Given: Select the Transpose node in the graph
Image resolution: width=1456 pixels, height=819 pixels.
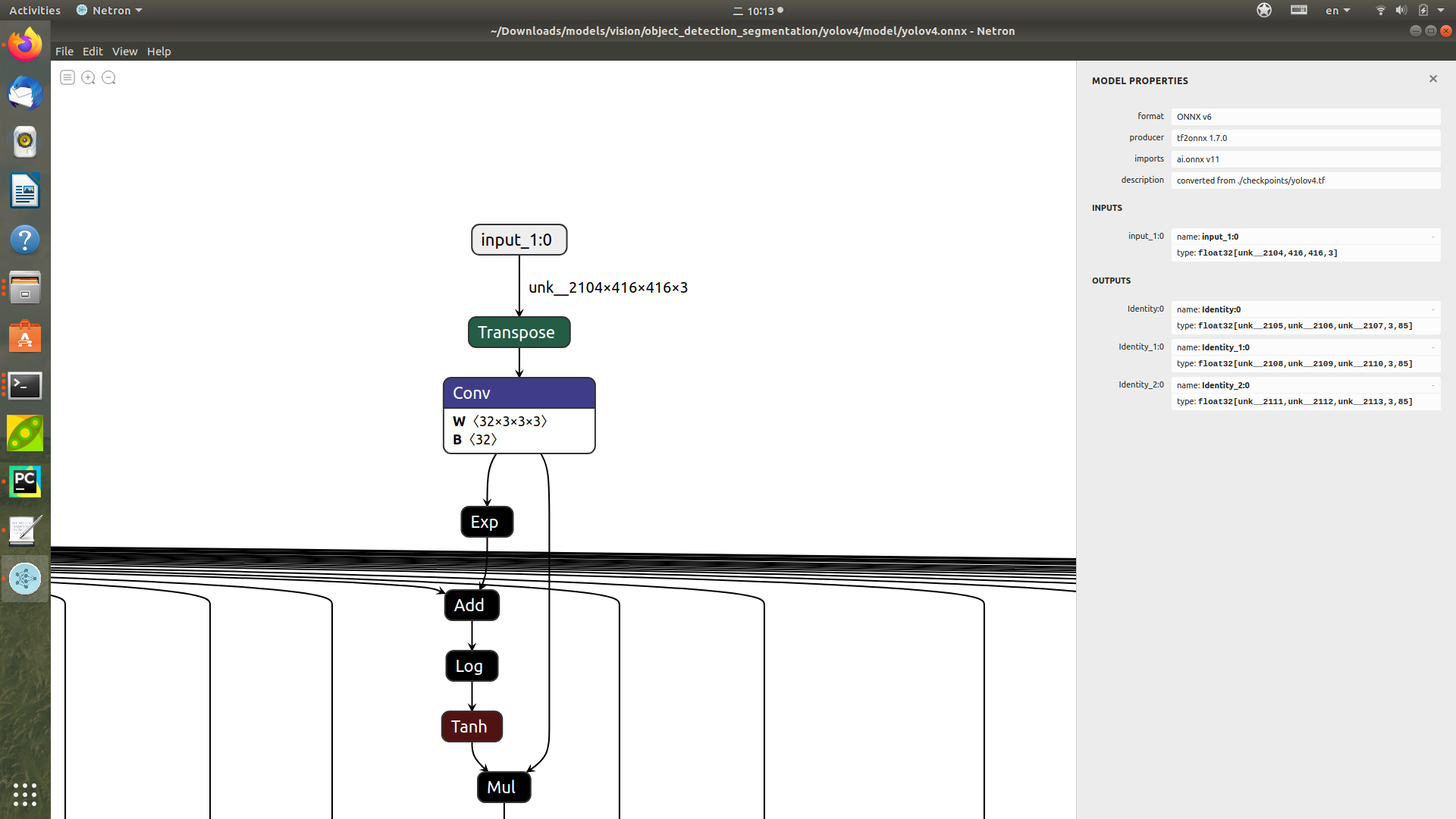Looking at the screenshot, I should coord(519,332).
